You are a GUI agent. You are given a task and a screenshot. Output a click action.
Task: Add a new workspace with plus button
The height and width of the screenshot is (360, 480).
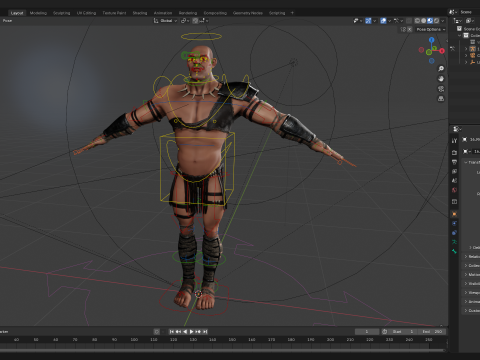pos(292,13)
